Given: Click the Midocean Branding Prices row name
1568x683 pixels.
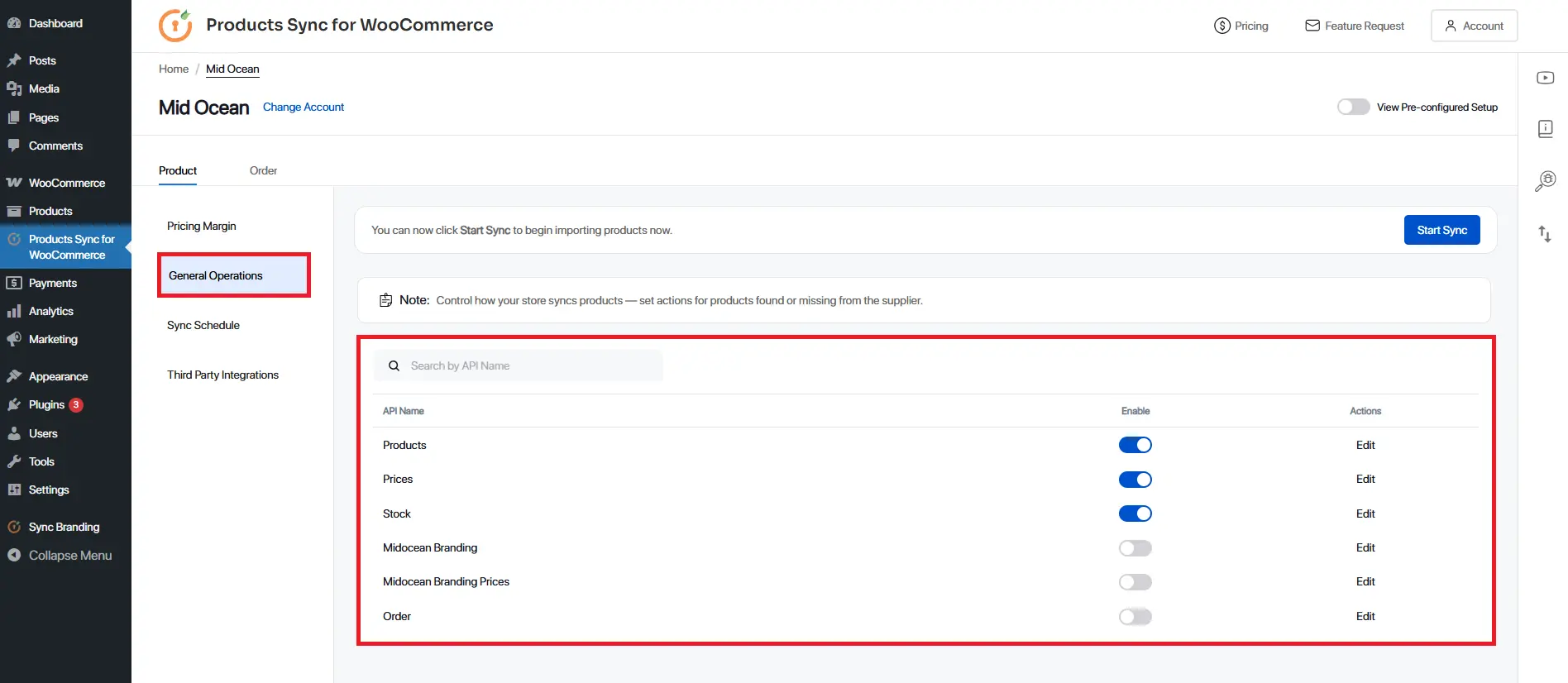Looking at the screenshot, I should click(x=446, y=581).
